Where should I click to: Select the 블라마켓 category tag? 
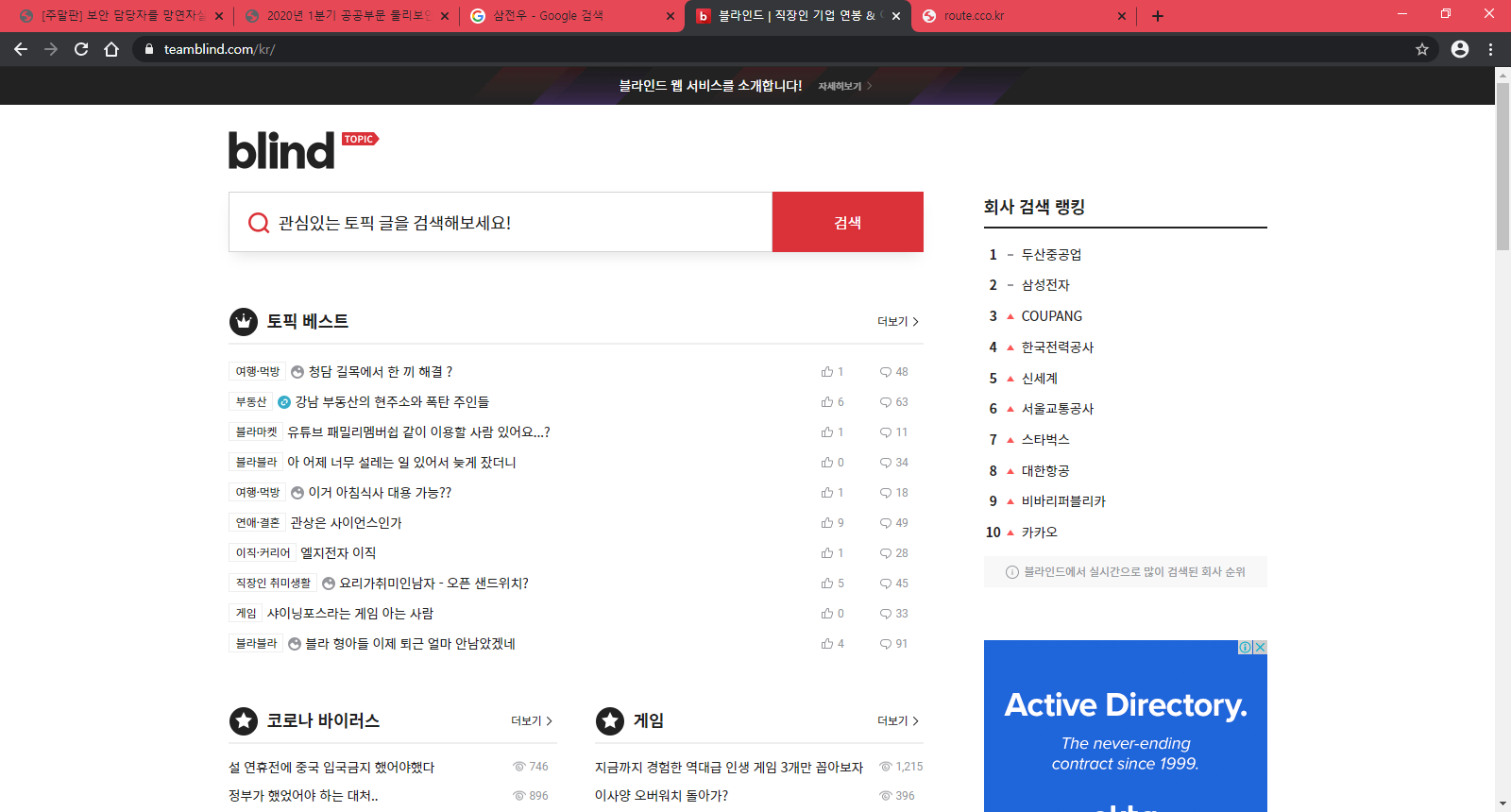[257, 432]
